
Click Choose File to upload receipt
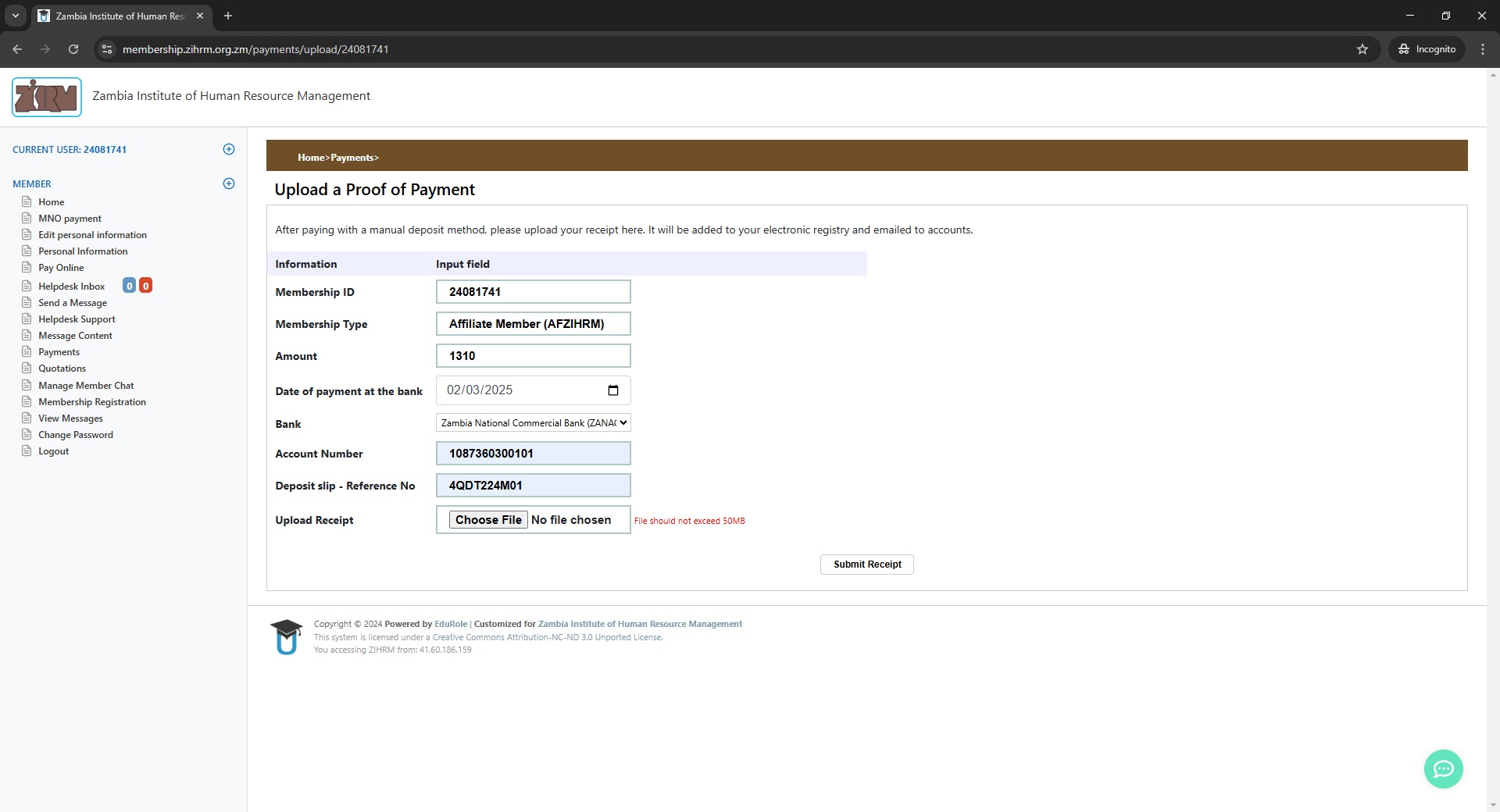(x=488, y=520)
